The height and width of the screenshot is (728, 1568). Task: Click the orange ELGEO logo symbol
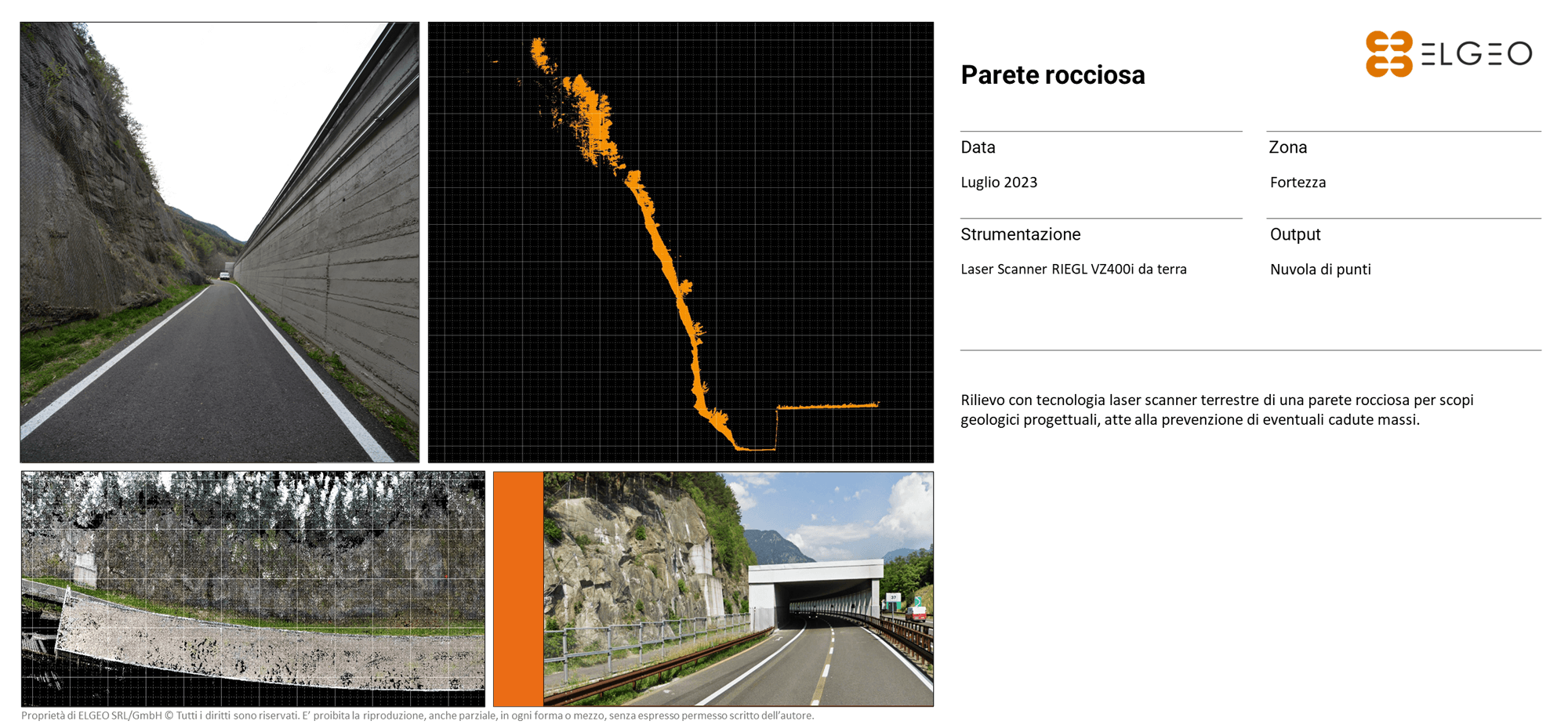(x=1388, y=54)
